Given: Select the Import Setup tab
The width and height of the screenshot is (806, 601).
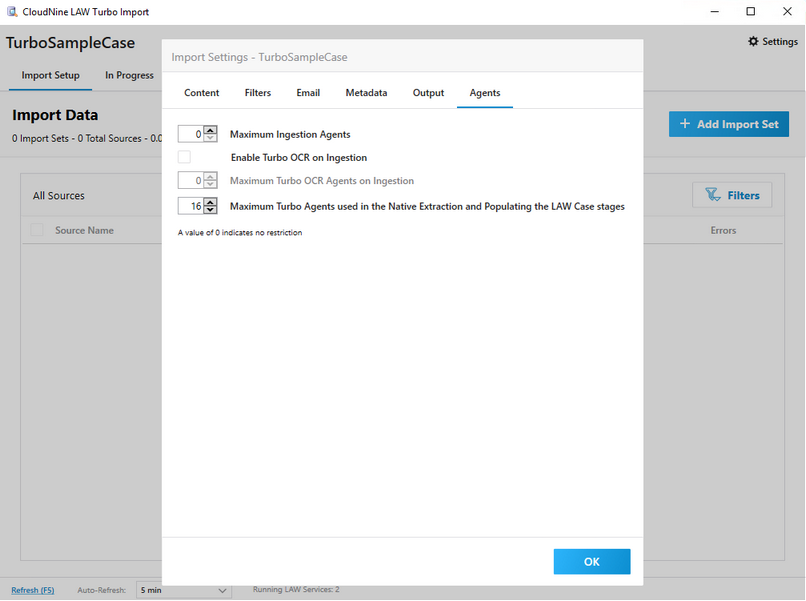Looking at the screenshot, I should click(x=49, y=75).
